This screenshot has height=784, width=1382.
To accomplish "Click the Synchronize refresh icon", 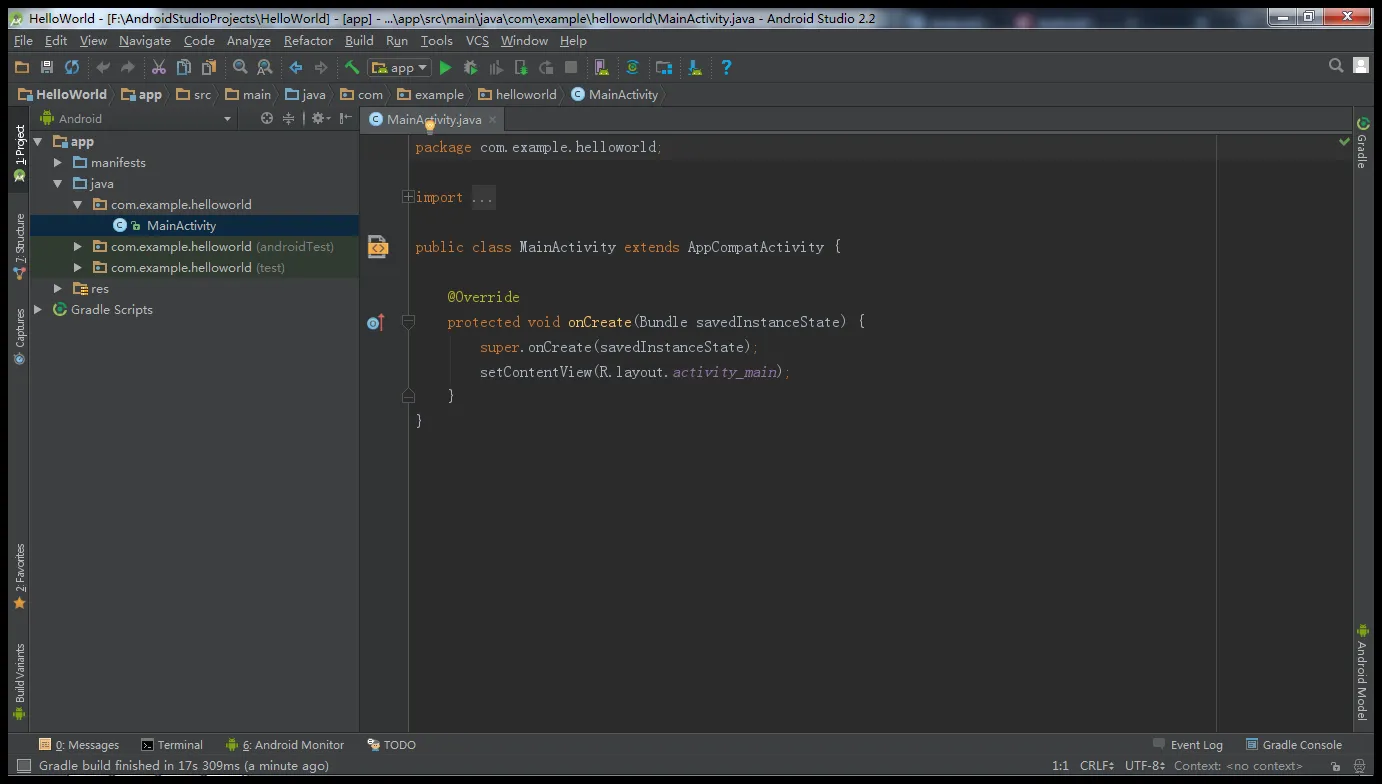I will 72,68.
